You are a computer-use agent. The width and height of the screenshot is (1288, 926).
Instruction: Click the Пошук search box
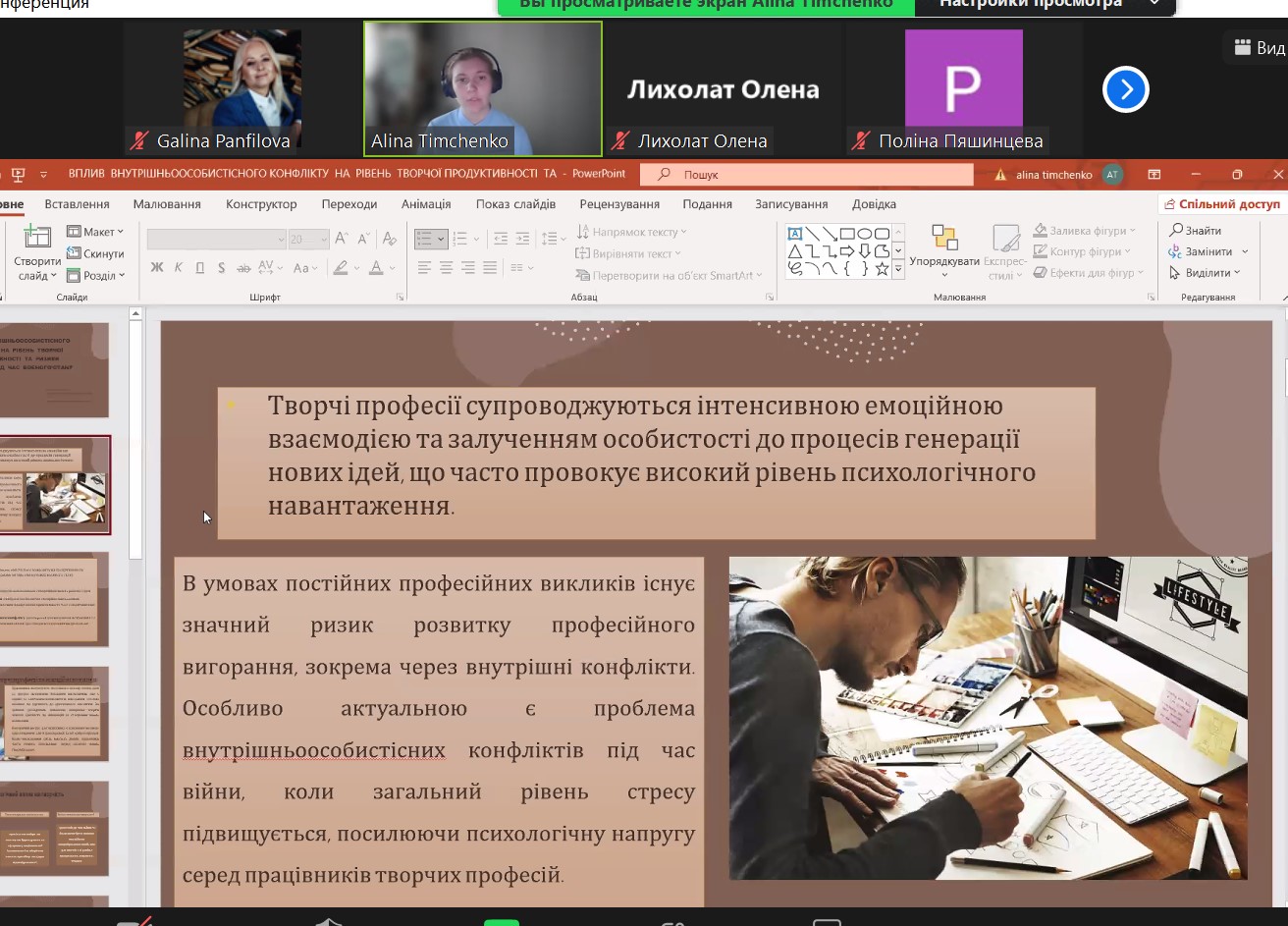[807, 174]
